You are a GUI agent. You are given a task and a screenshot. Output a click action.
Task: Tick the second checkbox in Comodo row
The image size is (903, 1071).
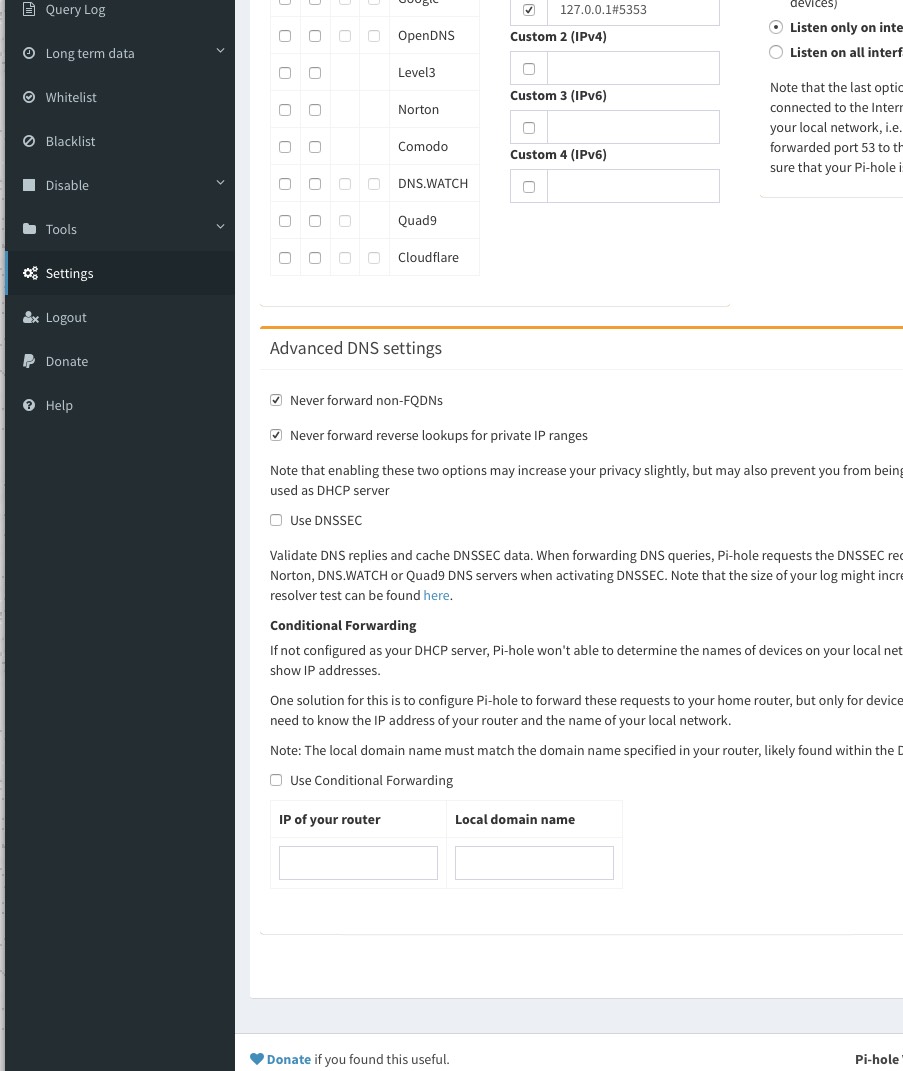tap(315, 147)
